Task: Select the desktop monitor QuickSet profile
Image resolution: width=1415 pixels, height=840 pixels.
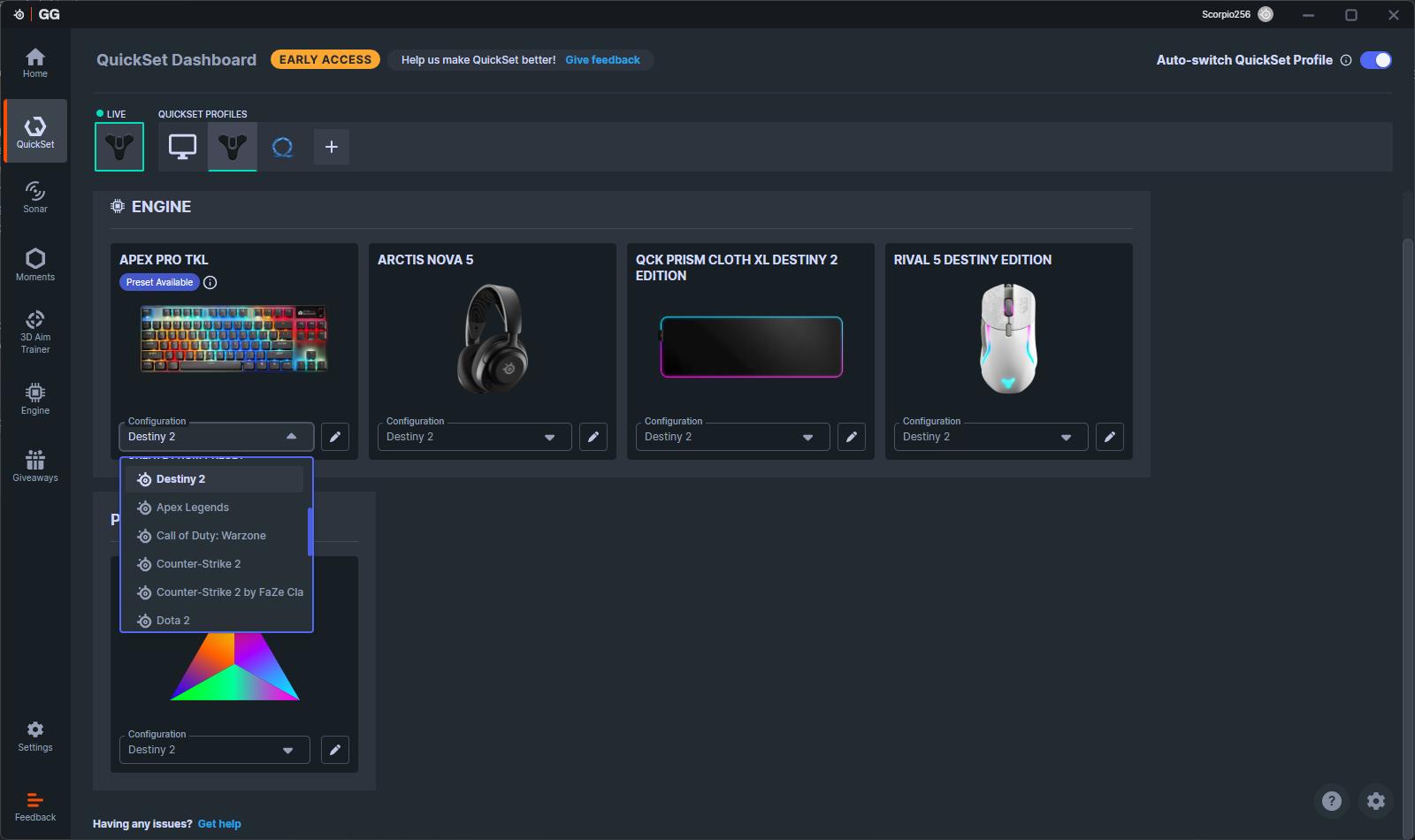Action: pos(183,147)
